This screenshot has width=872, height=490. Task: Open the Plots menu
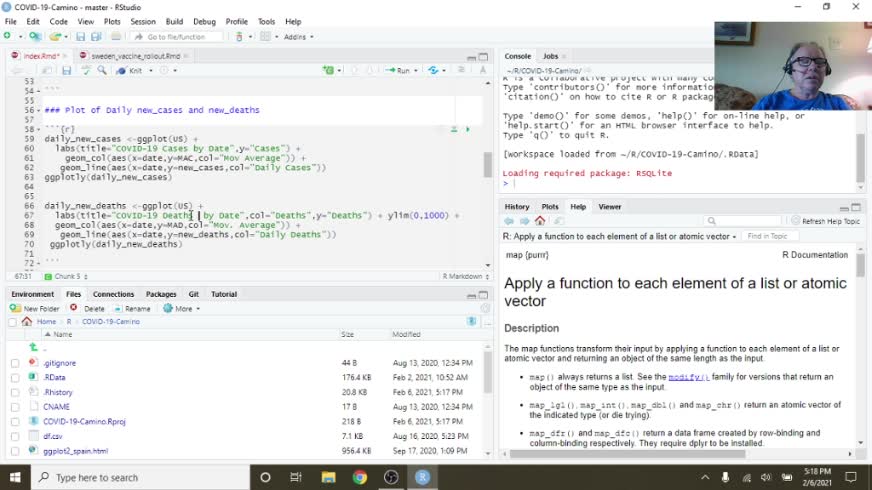[112, 22]
